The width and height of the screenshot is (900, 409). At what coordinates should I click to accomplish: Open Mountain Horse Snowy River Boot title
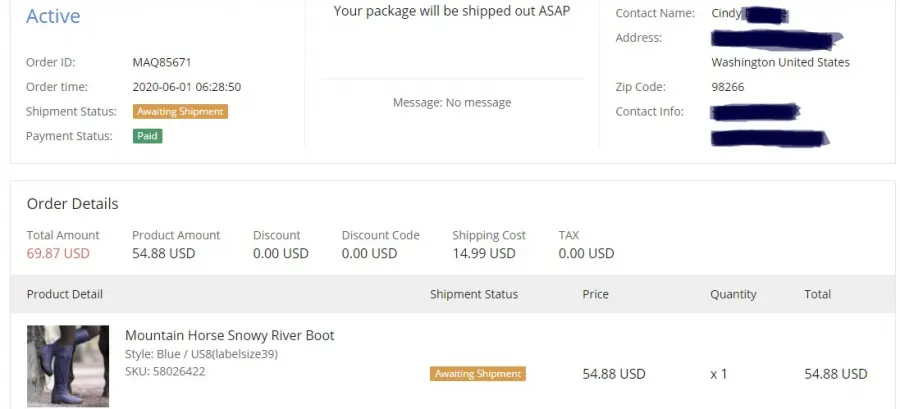tap(230, 335)
